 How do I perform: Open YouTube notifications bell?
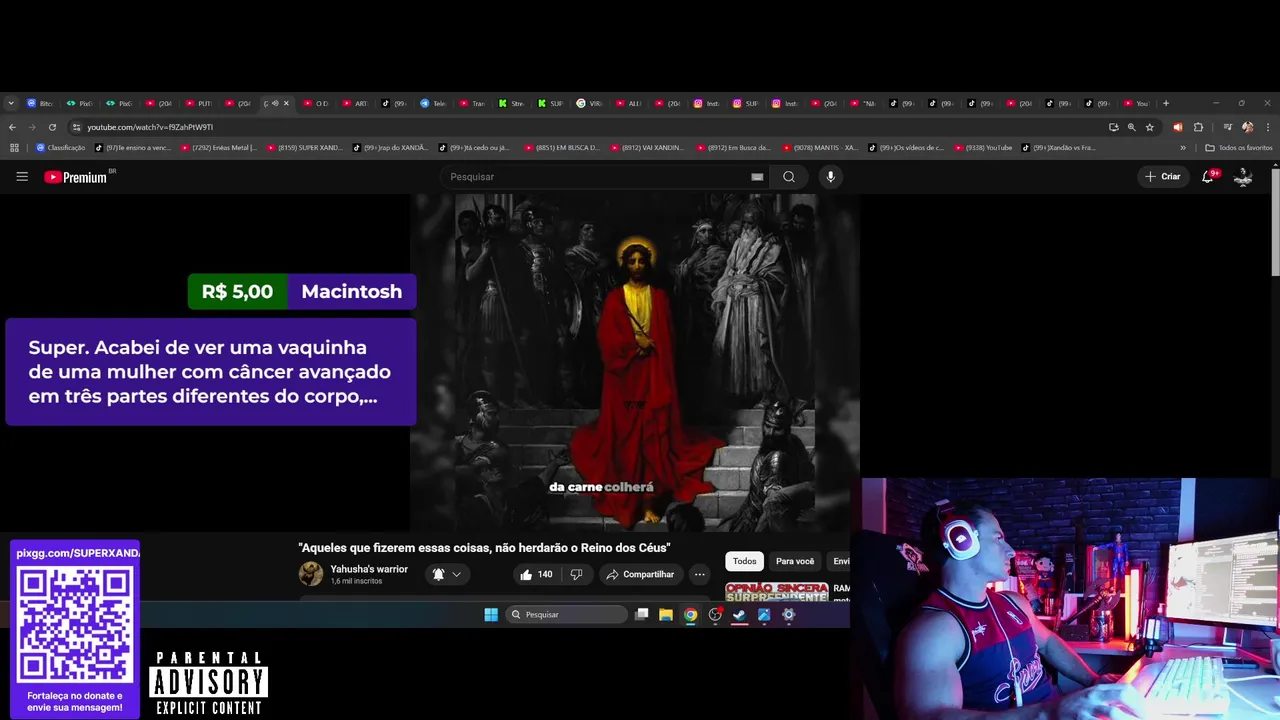coord(1208,177)
